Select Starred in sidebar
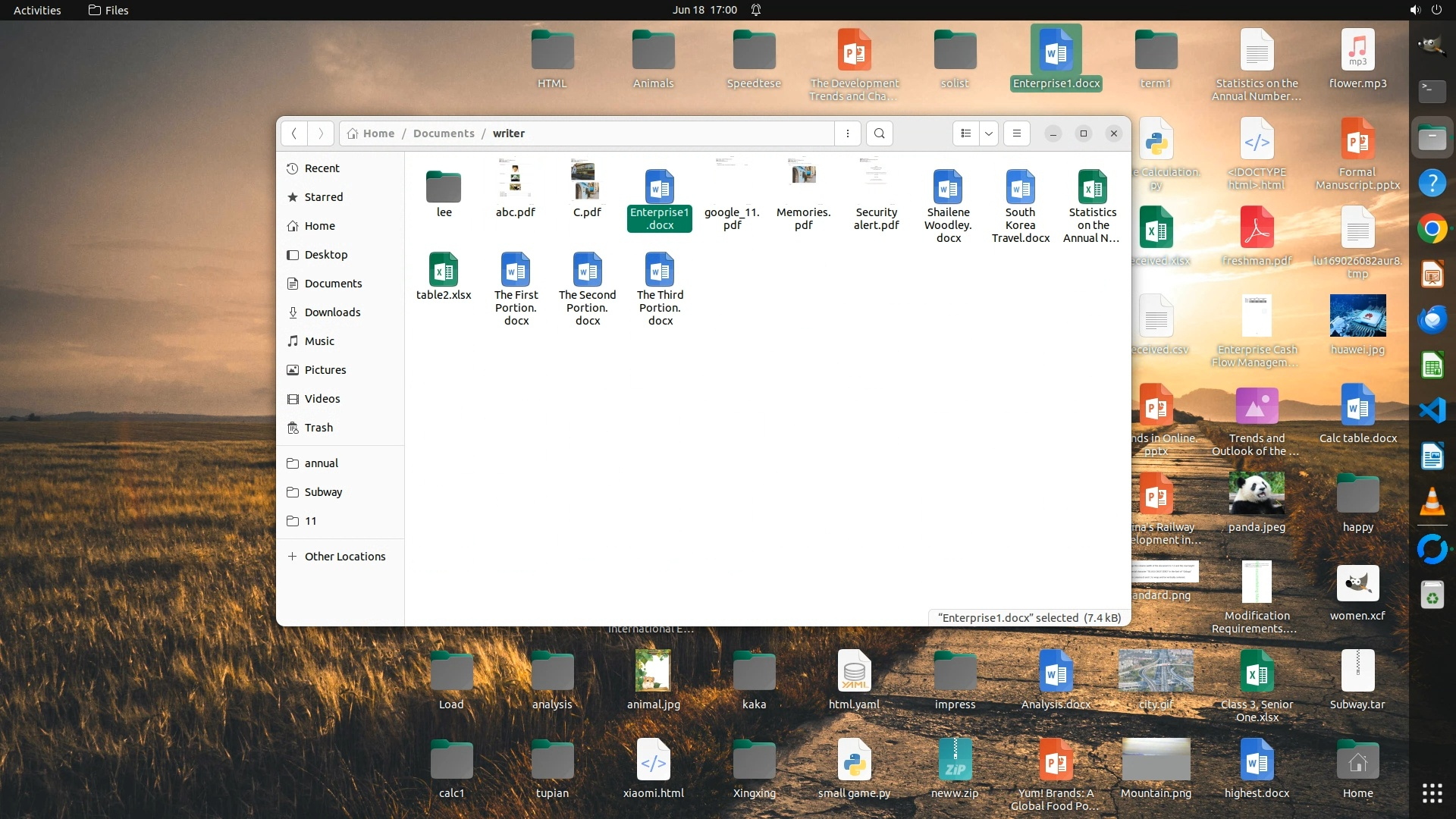The image size is (1456, 819). (x=324, y=197)
